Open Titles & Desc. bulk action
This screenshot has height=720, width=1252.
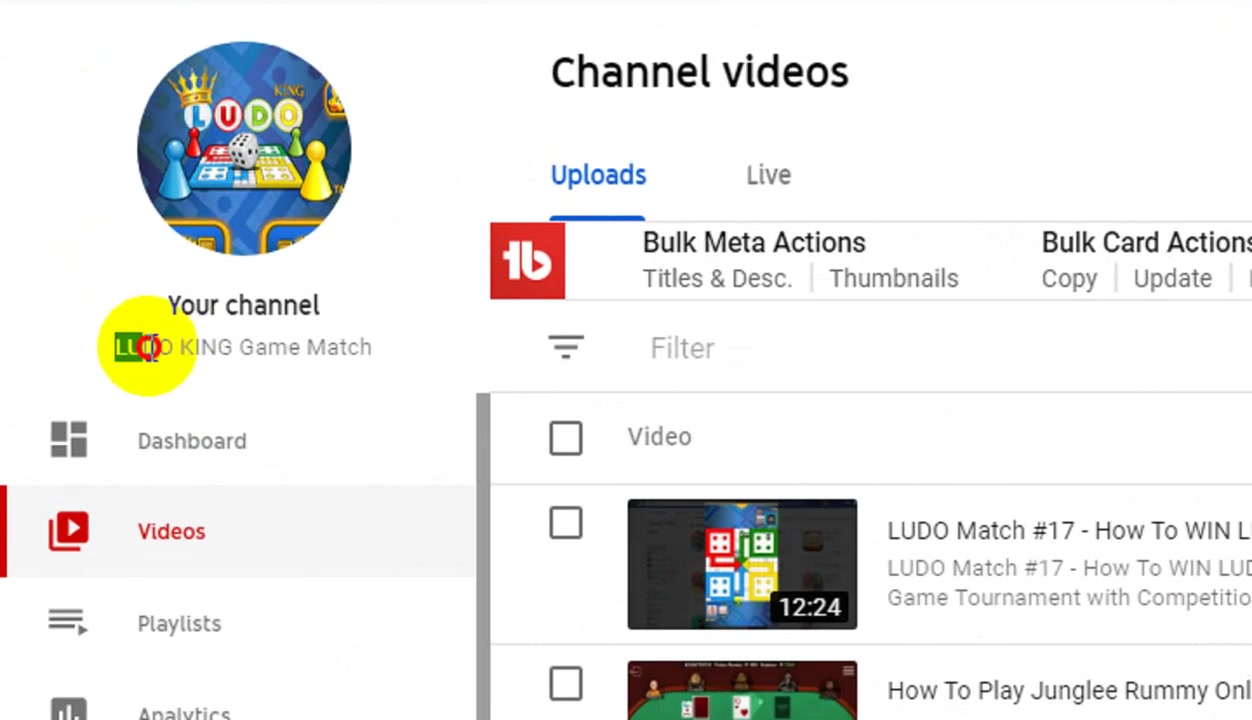(x=717, y=279)
